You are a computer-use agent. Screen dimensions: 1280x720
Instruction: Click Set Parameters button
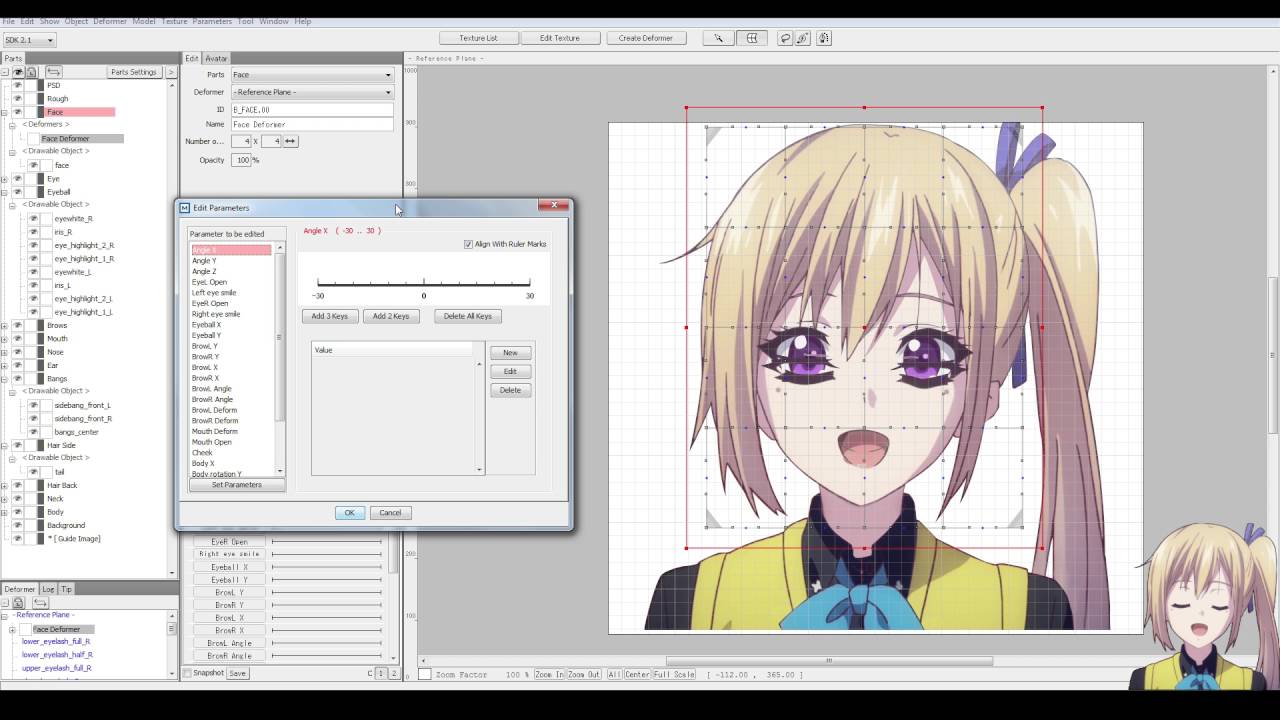[237, 485]
